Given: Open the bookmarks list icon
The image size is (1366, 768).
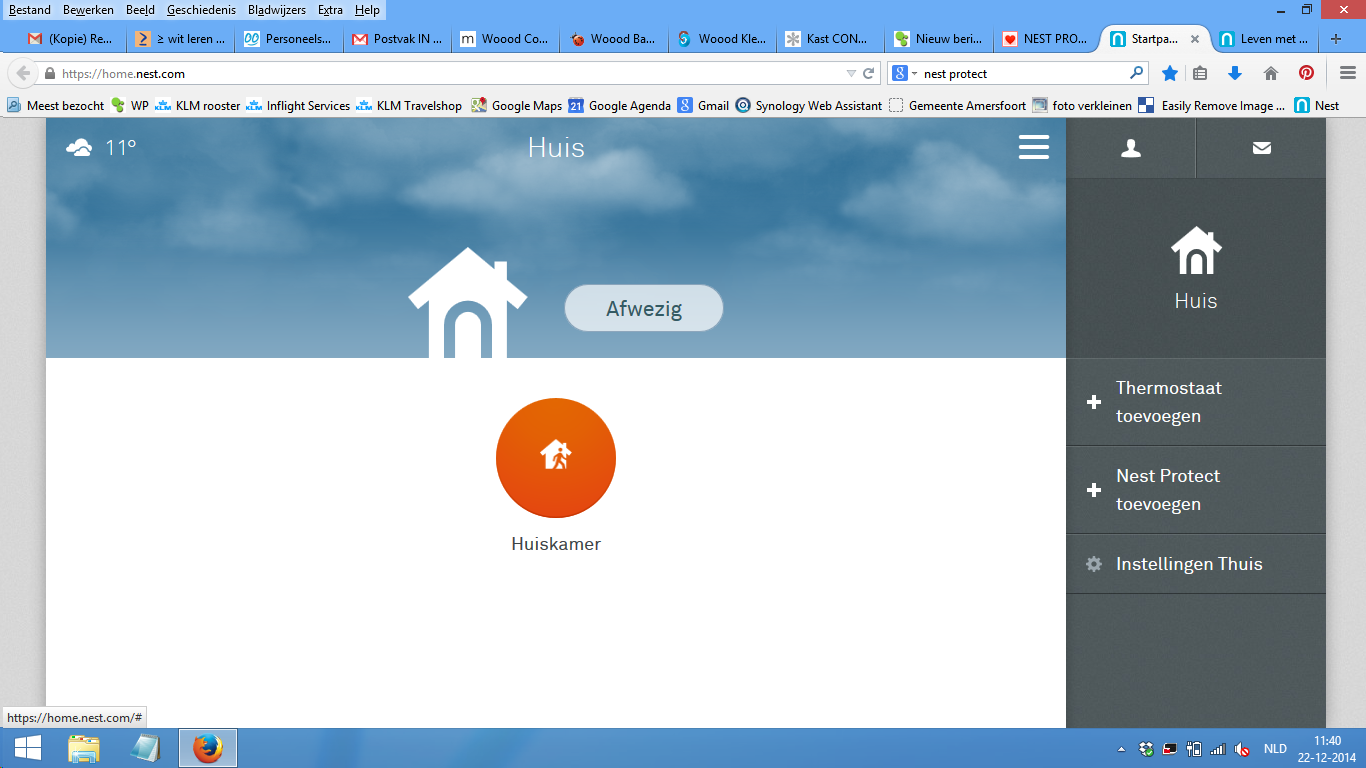Looking at the screenshot, I should (1200, 73).
